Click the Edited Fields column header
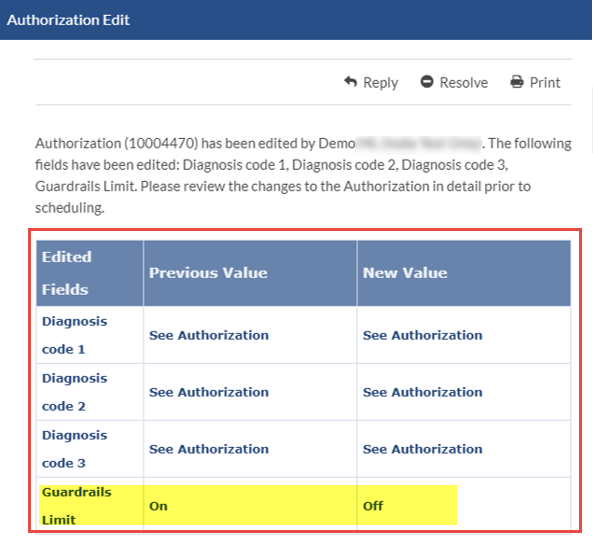 tap(90, 273)
